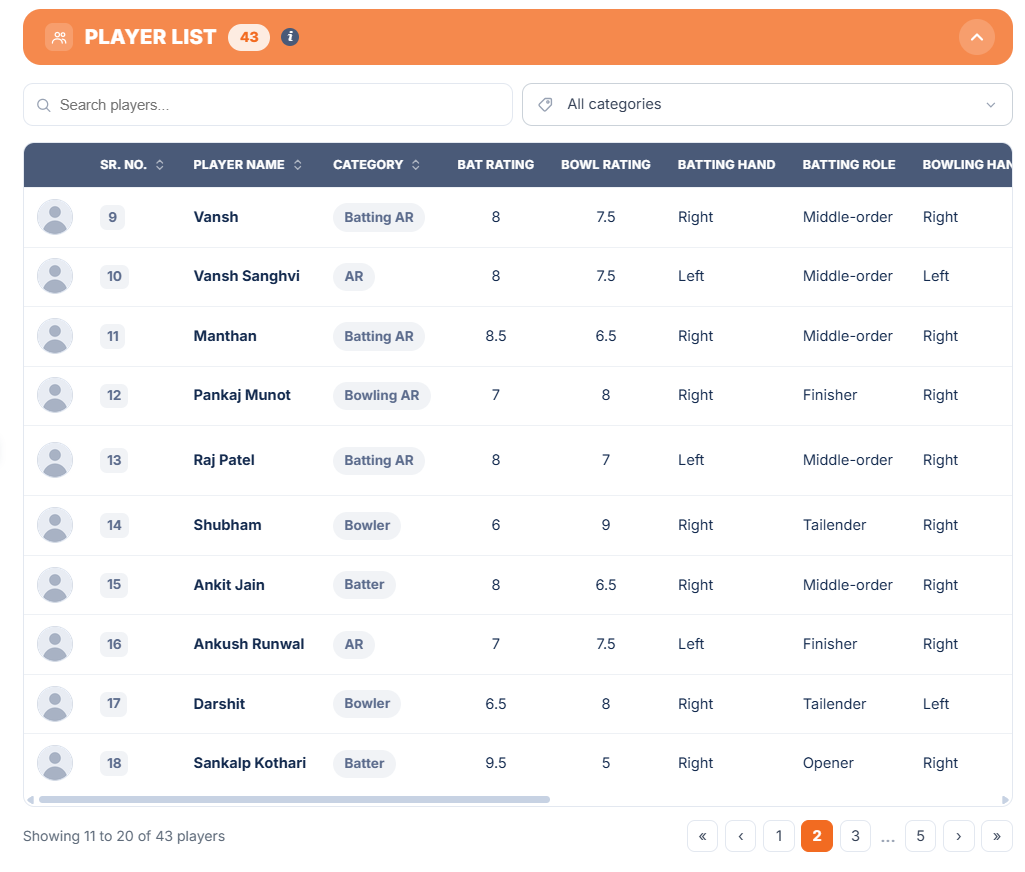Click Raj Patel's avatar icon

point(55,460)
